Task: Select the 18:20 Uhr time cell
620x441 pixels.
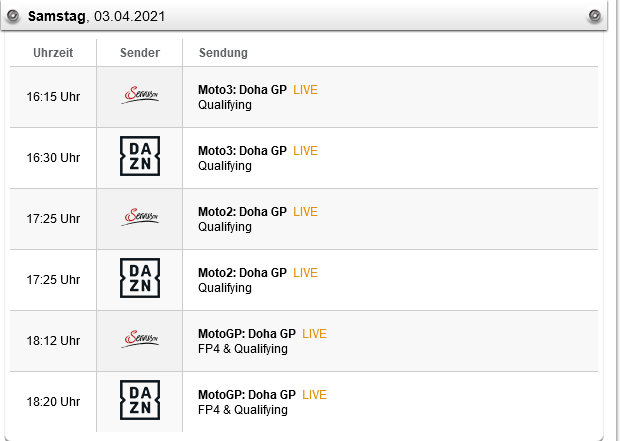Action: 53,401
